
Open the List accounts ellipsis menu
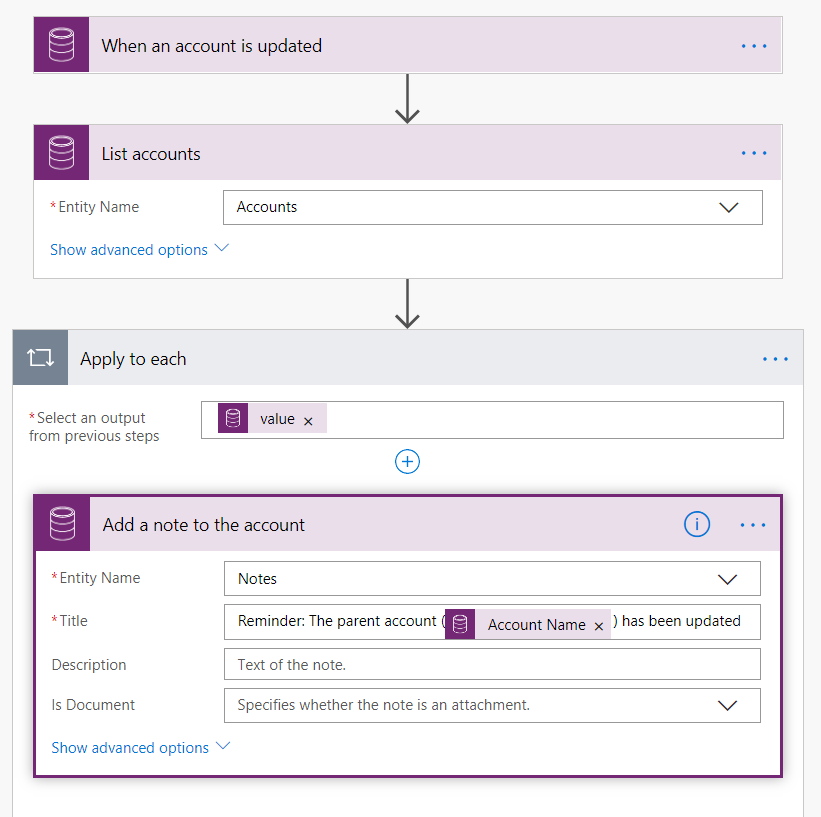(754, 153)
